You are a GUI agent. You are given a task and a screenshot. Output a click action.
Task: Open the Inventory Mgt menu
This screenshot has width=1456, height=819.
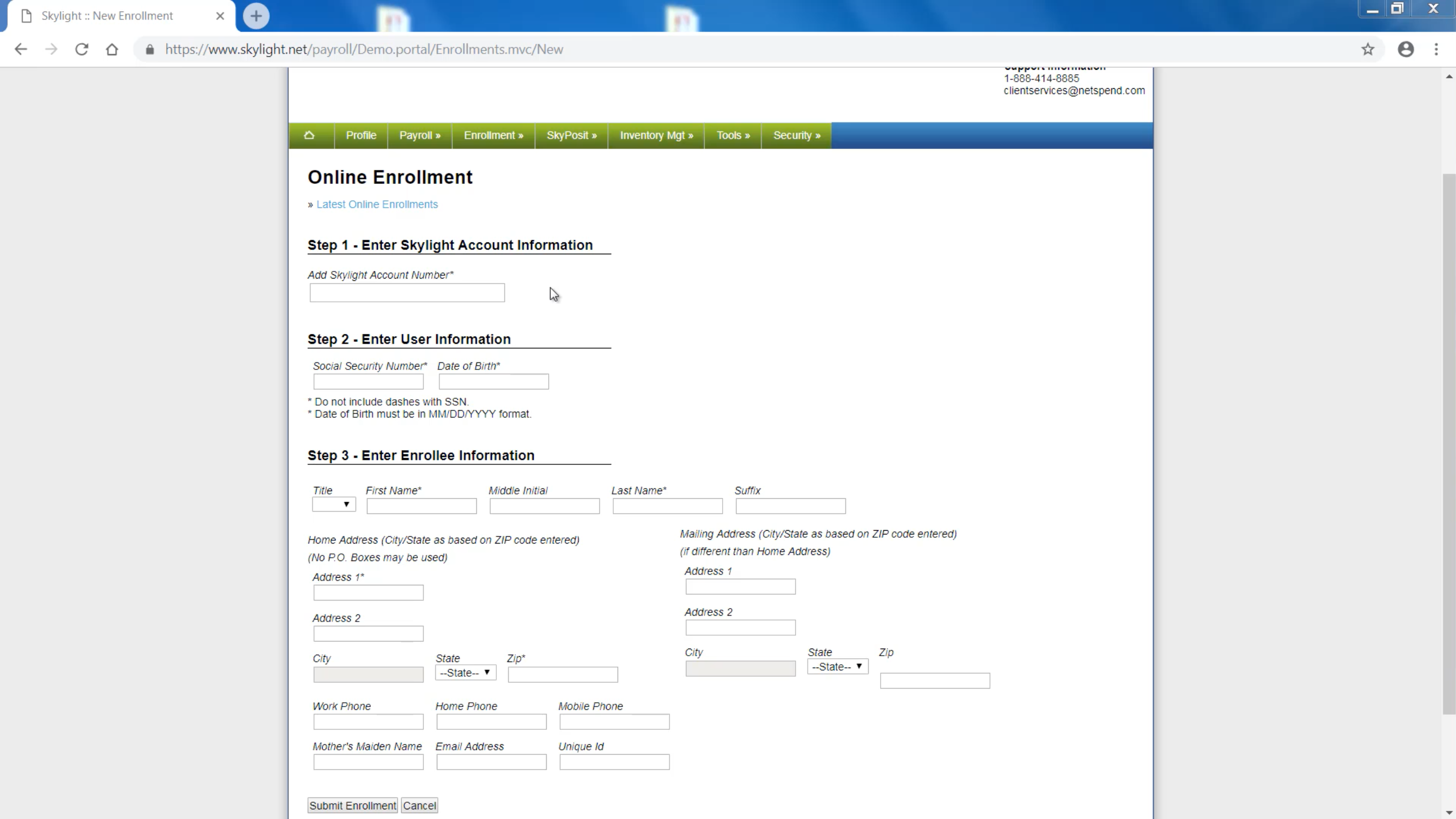656,136
